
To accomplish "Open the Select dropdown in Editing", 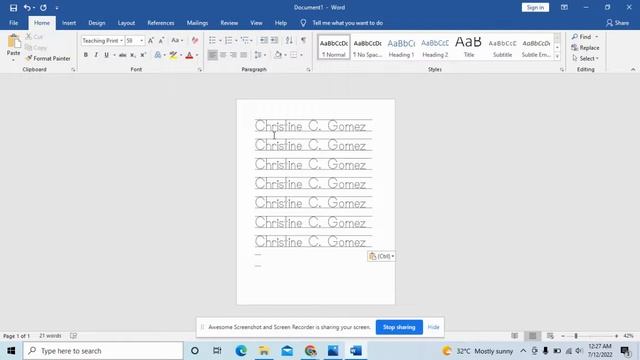I will [586, 59].
